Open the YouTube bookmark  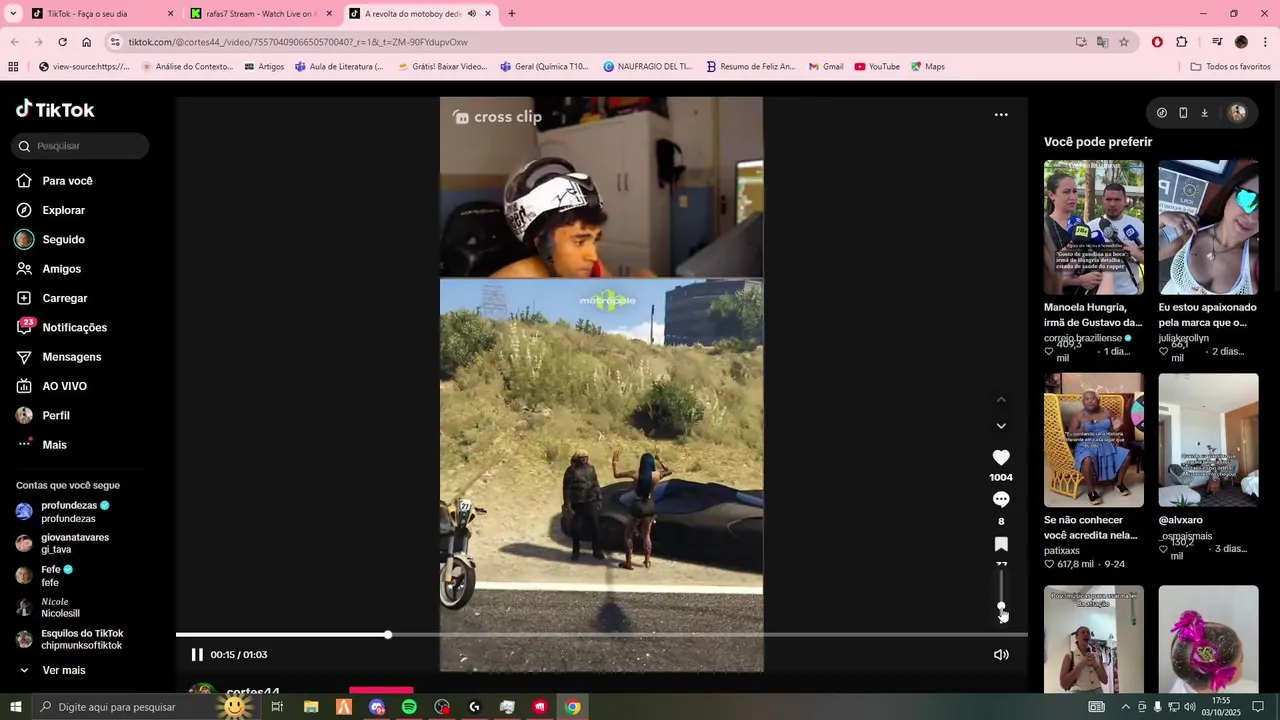877,67
